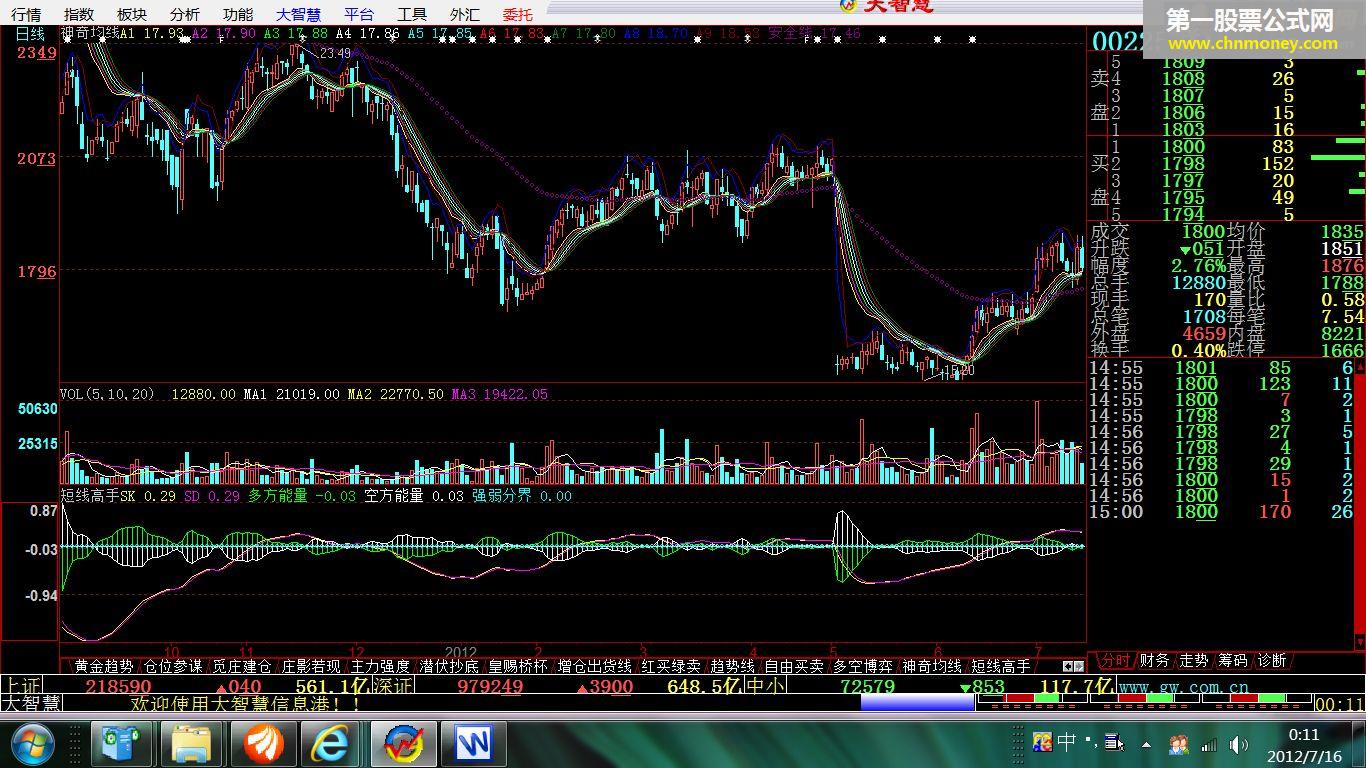Viewport: 1366px width, 768px height.
Task: Switch to the 增仓出货线 indicator tab
Action: click(595, 665)
